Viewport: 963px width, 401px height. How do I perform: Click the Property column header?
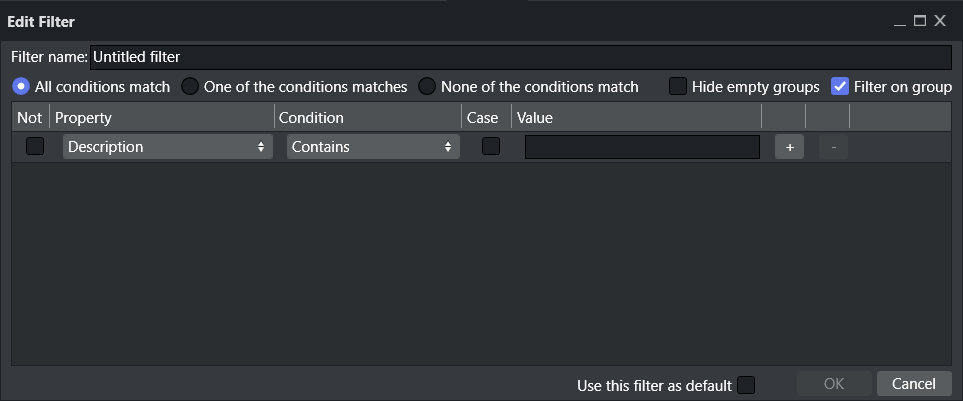[160, 118]
